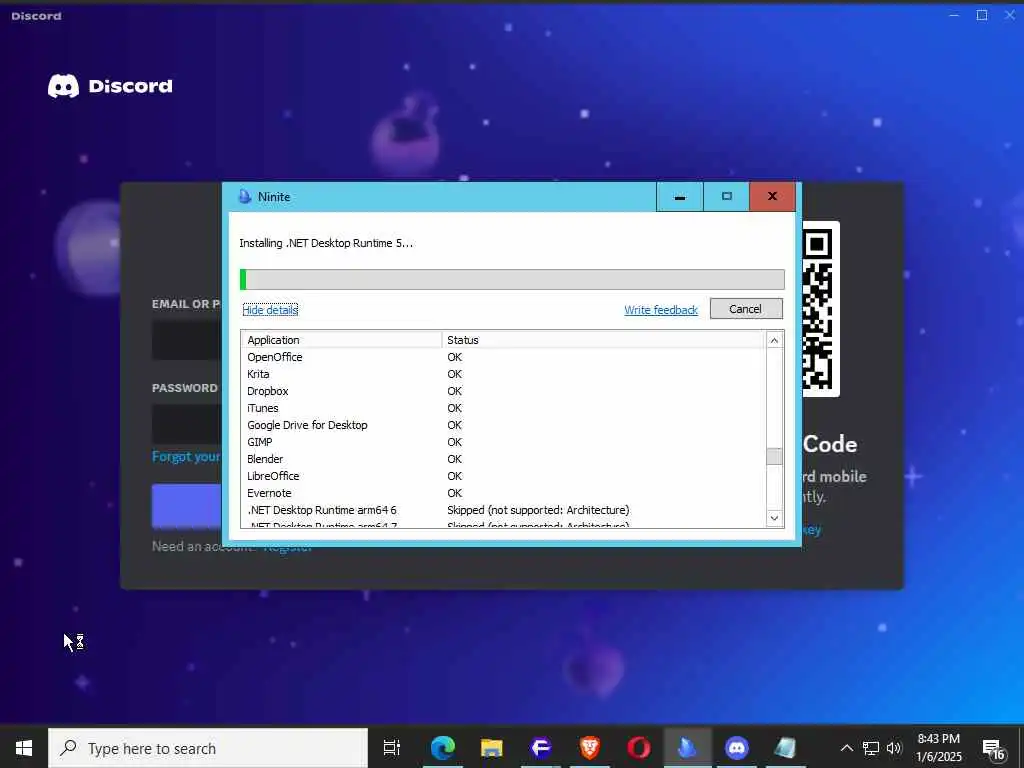
Task: Minimize the Ninite window
Action: [x=679, y=197]
